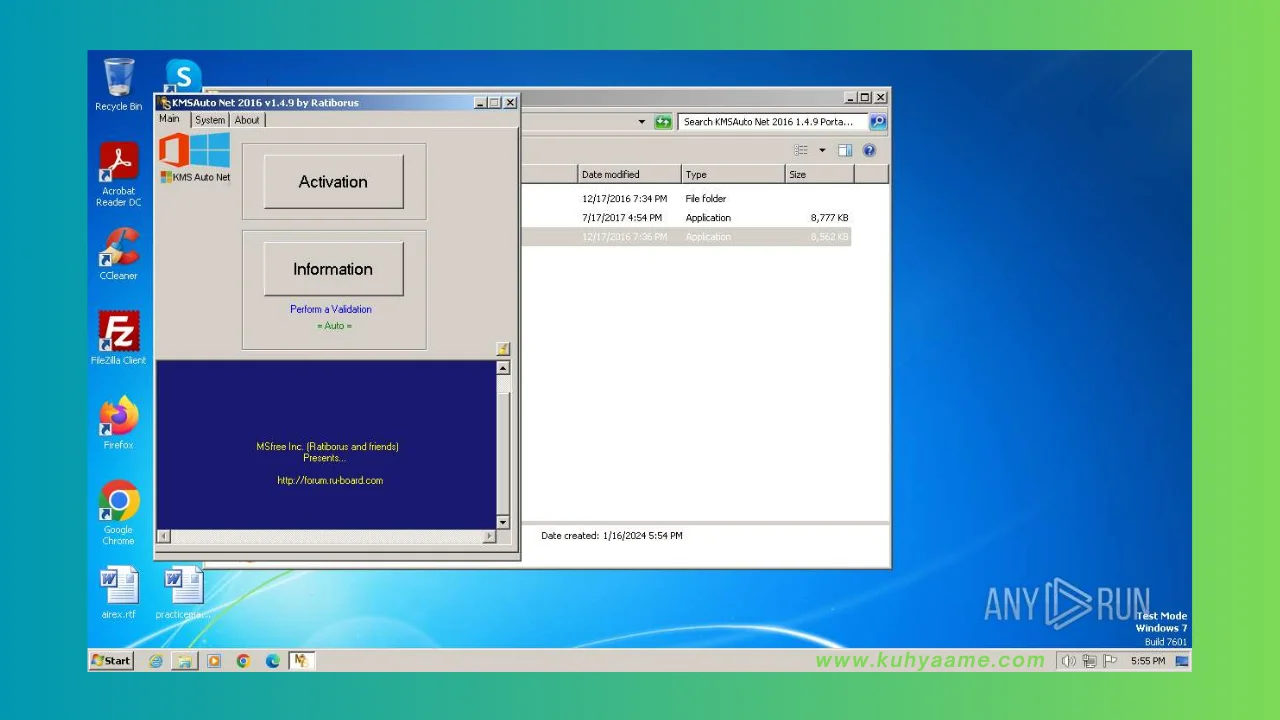The image size is (1280, 720).
Task: Click console horizontal scrollbar right arrow
Action: (x=489, y=537)
